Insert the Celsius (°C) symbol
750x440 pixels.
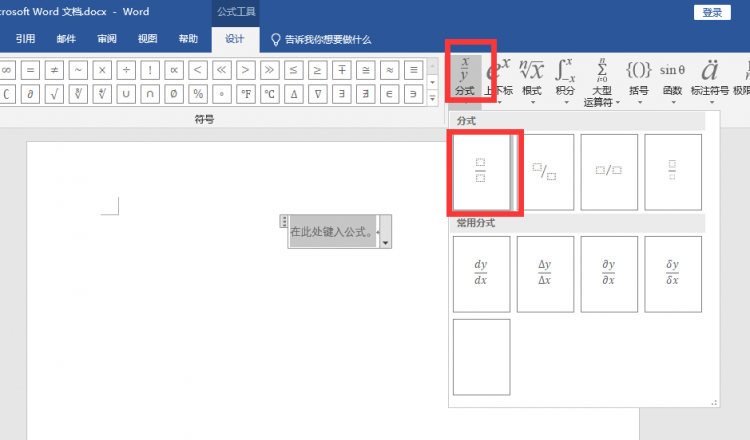click(269, 94)
